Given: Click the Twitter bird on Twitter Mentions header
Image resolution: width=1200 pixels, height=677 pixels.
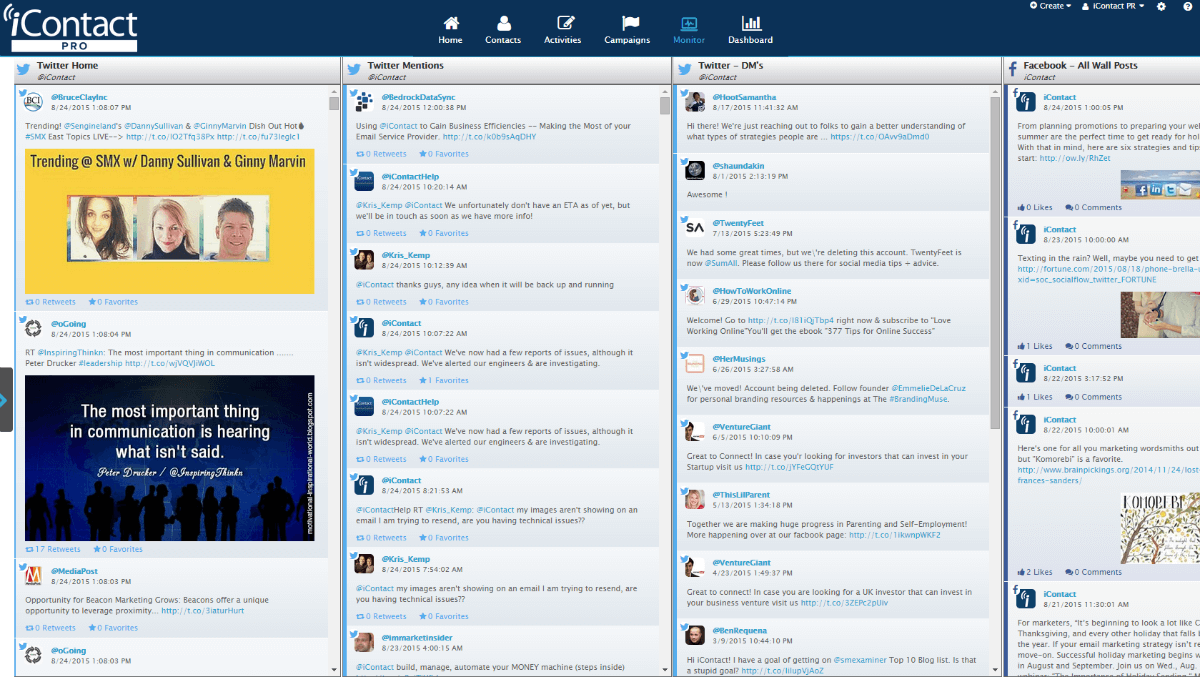Looking at the screenshot, I should pyautogui.click(x=354, y=68).
